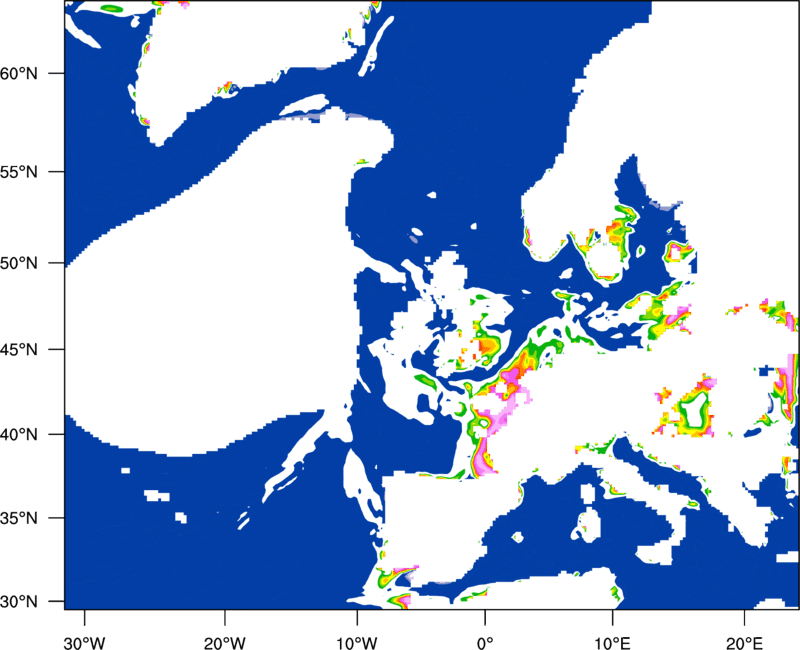Select the 0° longitude label
This screenshot has width=800, height=650.
(x=485, y=643)
